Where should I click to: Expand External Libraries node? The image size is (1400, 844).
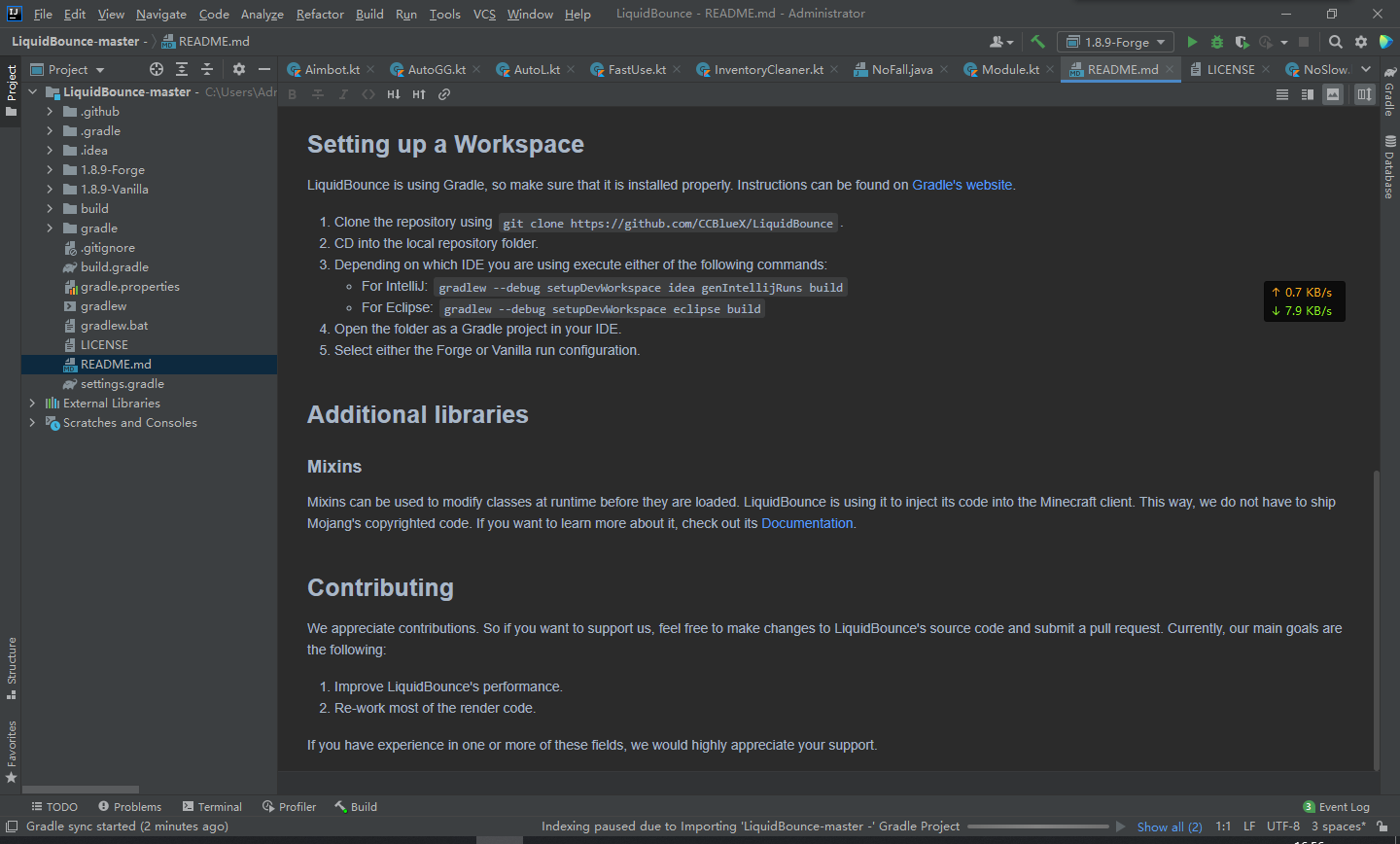click(x=32, y=404)
